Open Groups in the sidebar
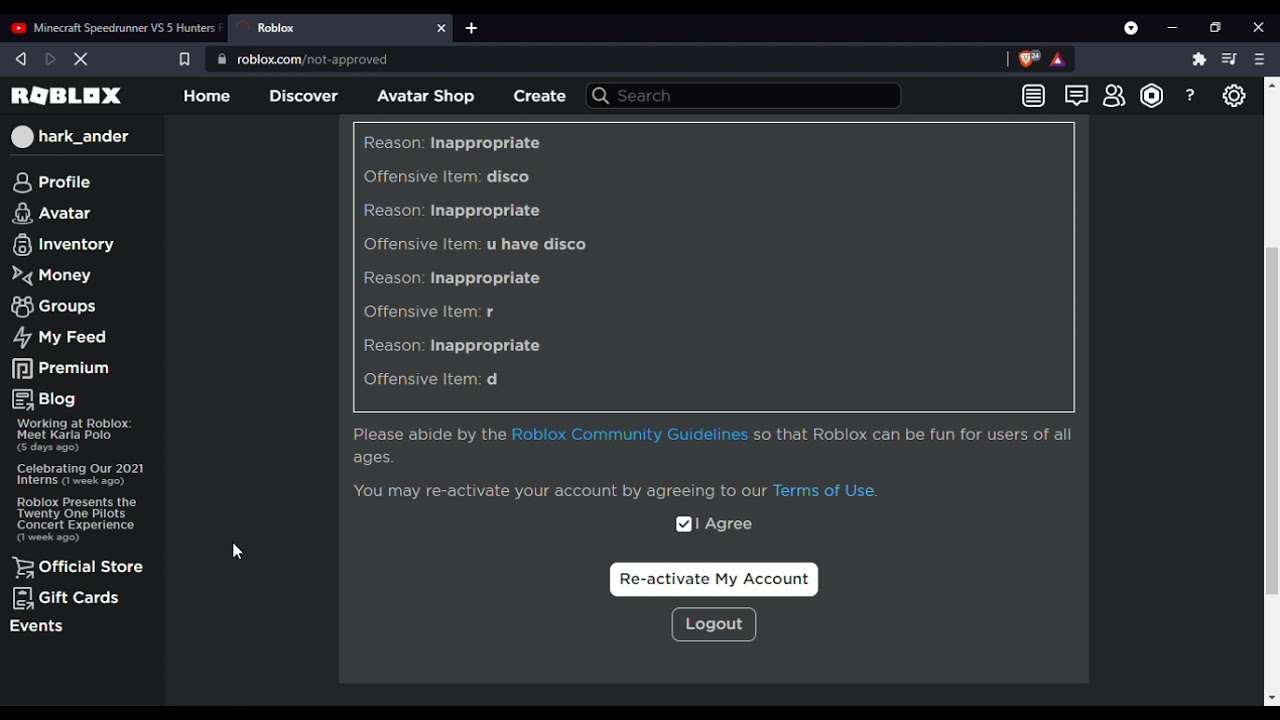Screen dimensions: 1280x720 point(67,306)
